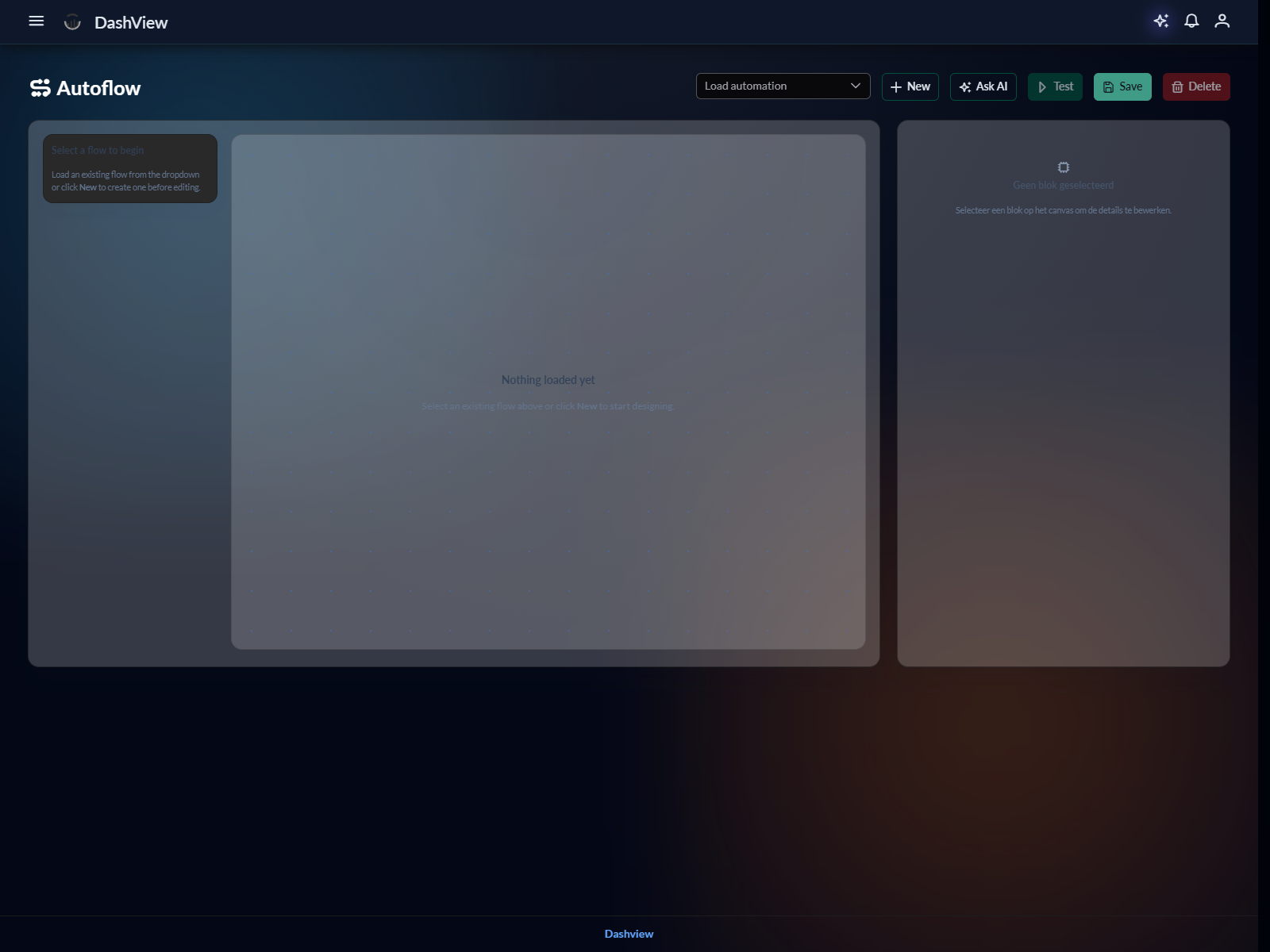Create a new automation with New
1270x952 pixels.
tap(910, 86)
